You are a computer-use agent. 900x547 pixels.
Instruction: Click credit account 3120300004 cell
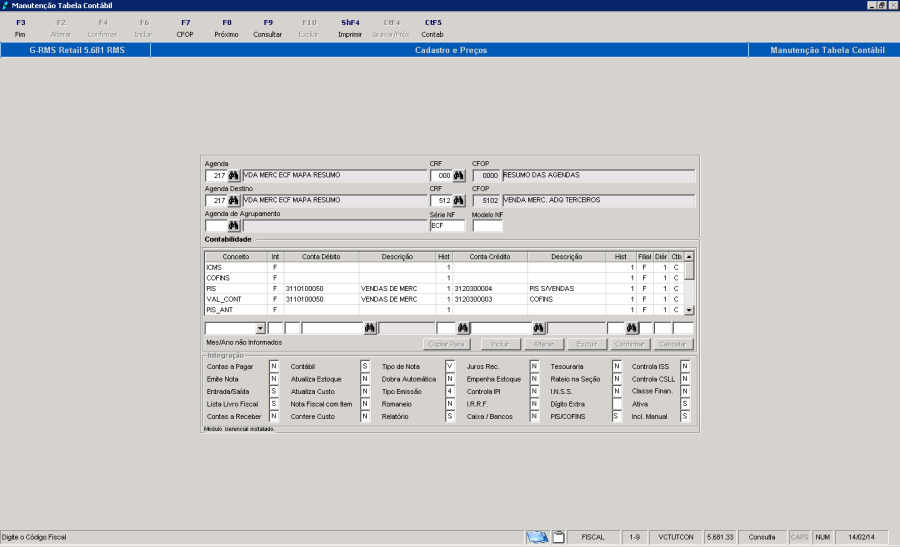pos(490,289)
